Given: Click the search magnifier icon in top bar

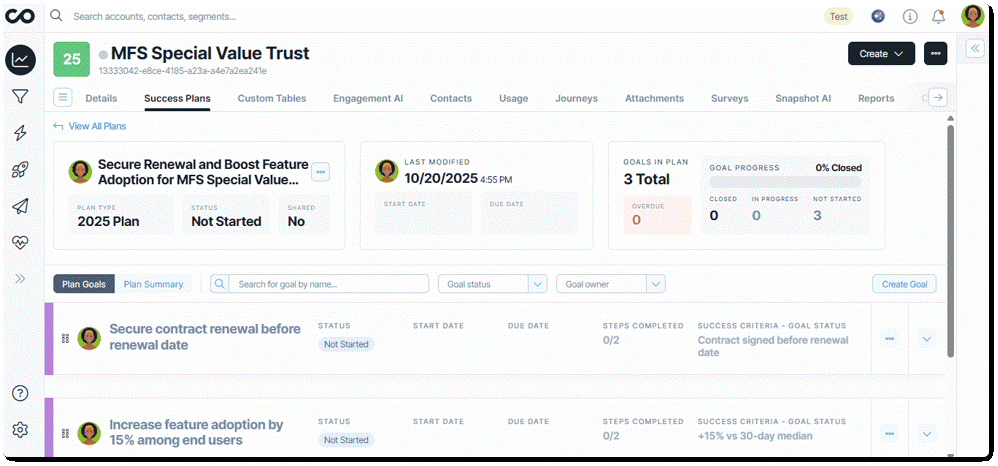Looking at the screenshot, I should [x=57, y=16].
